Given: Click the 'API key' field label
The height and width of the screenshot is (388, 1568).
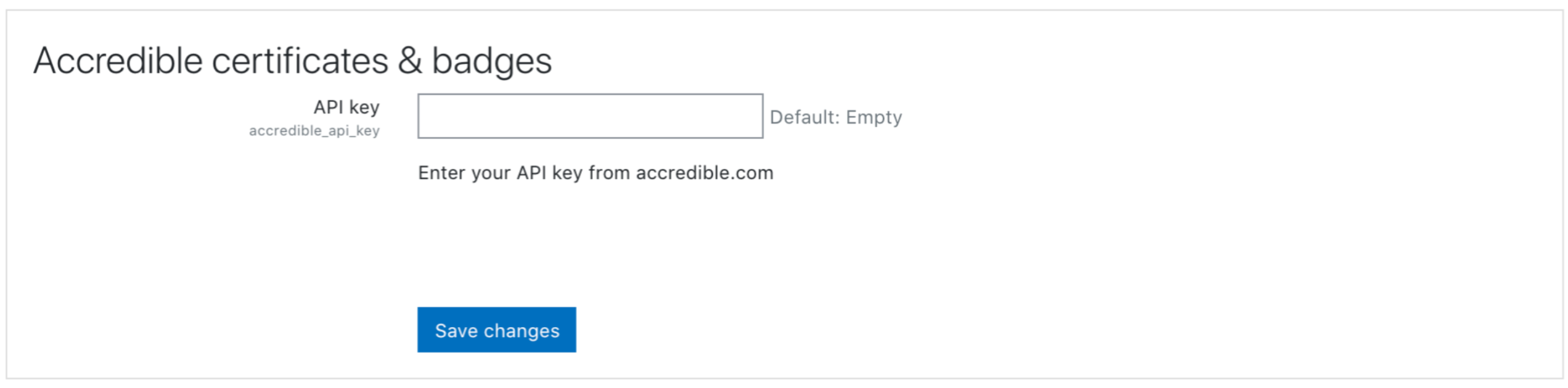Looking at the screenshot, I should tap(346, 107).
